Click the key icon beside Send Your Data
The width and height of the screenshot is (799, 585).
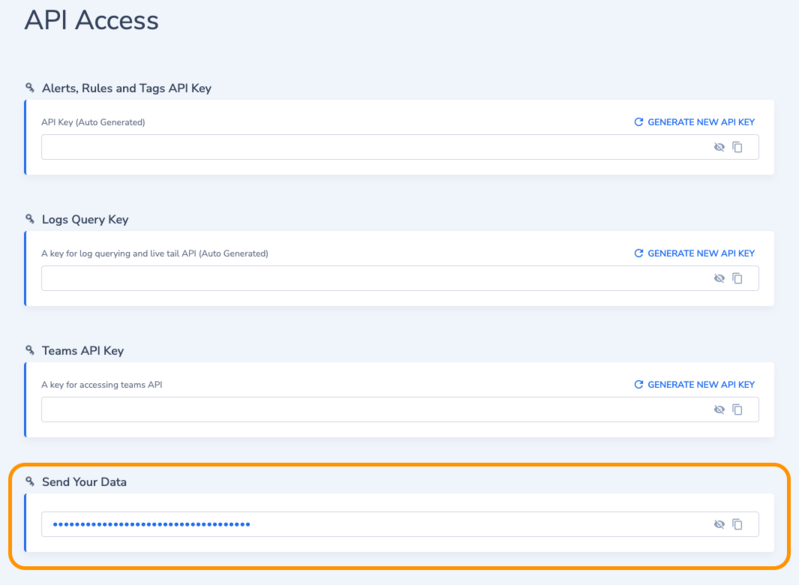pos(30,481)
